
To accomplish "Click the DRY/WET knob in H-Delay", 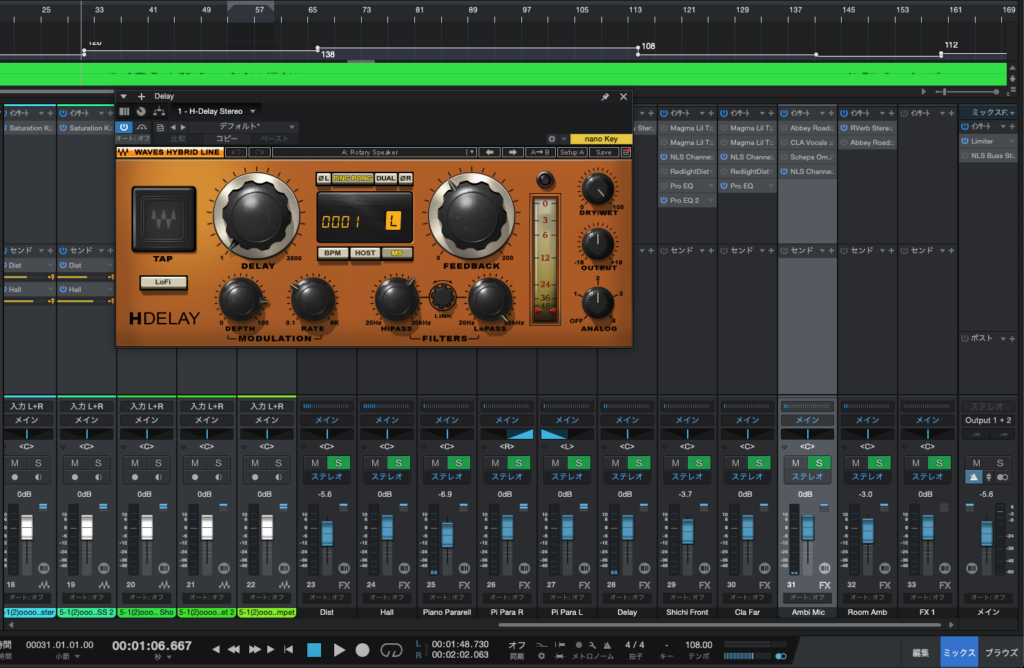I will (597, 189).
